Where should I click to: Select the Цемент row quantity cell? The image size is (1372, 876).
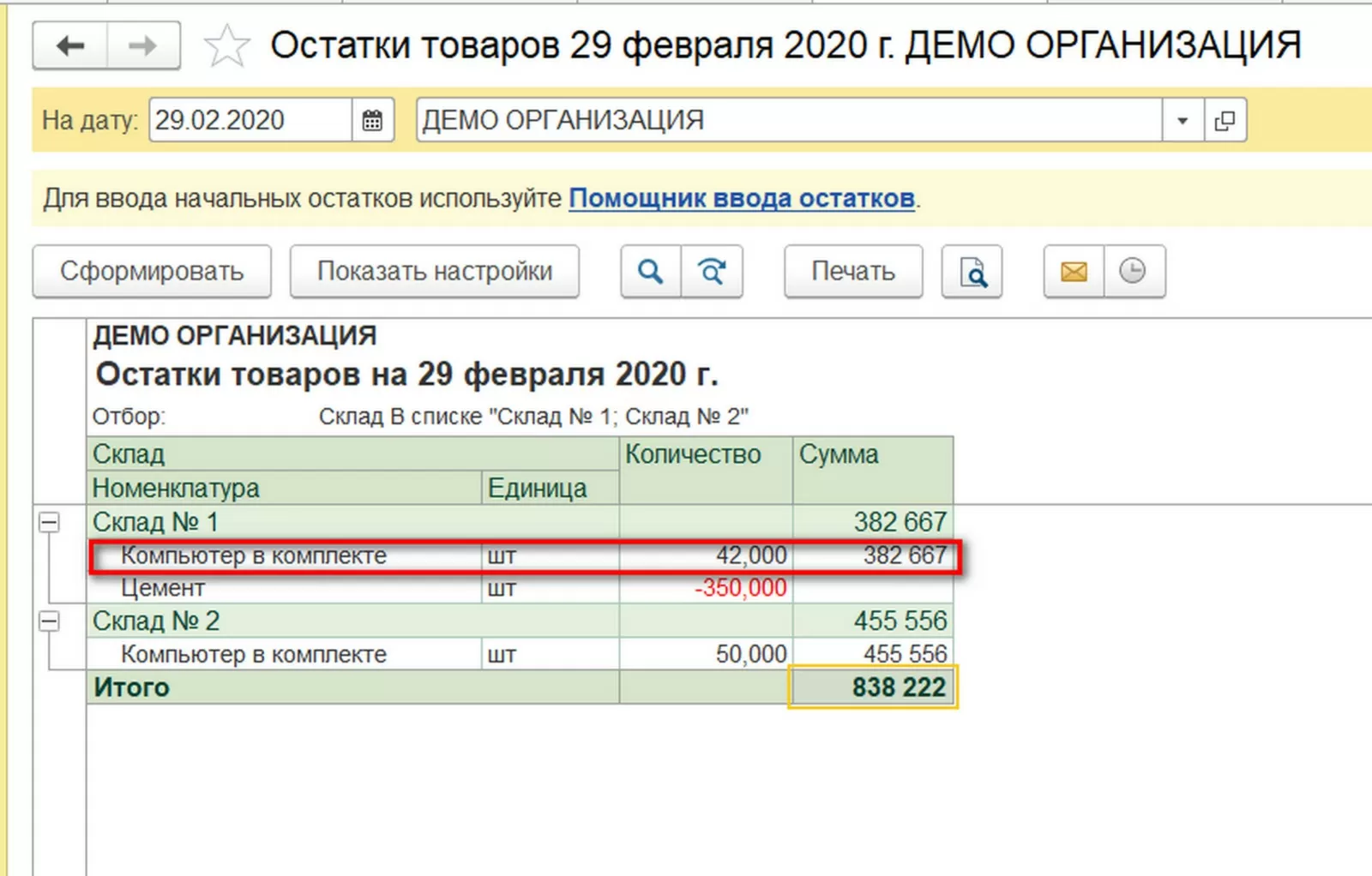(x=705, y=588)
